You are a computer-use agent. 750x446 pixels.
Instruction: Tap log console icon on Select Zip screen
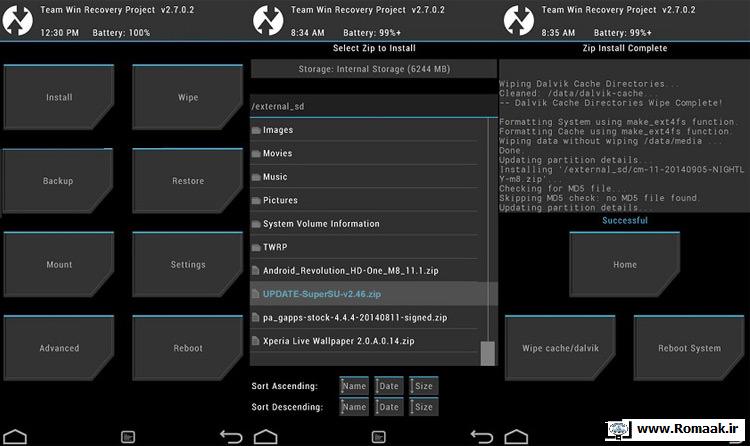coord(378,436)
